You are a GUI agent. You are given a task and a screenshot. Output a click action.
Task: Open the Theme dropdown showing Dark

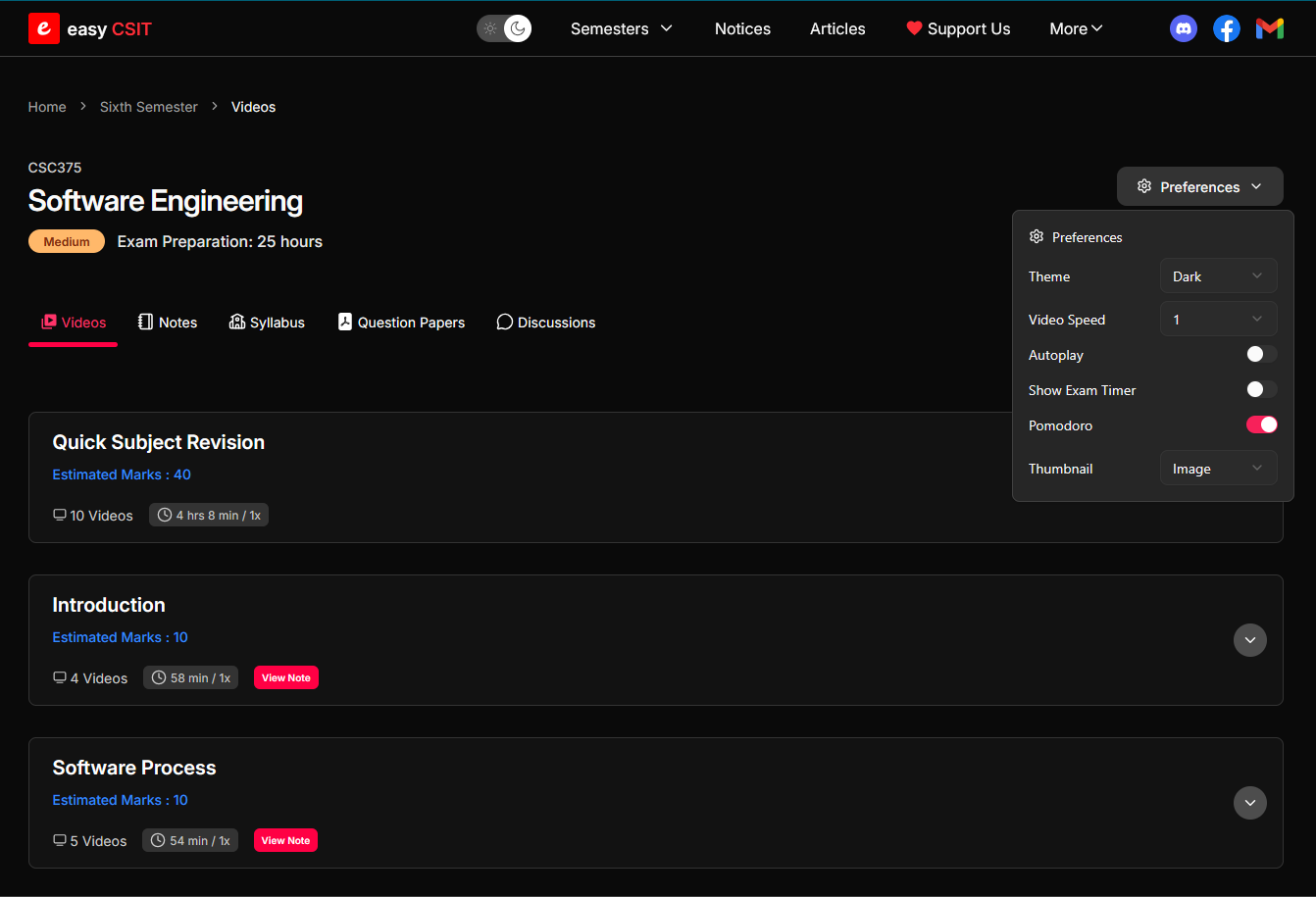(1218, 275)
